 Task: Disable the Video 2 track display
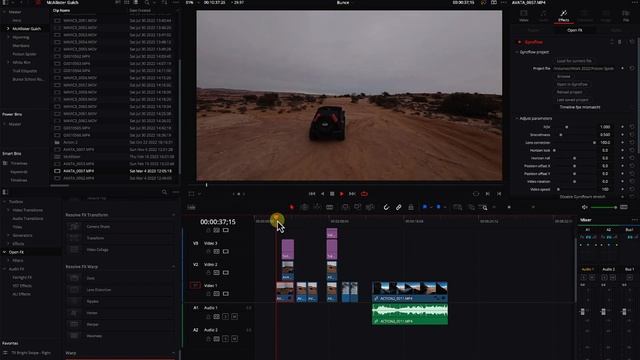tap(226, 273)
